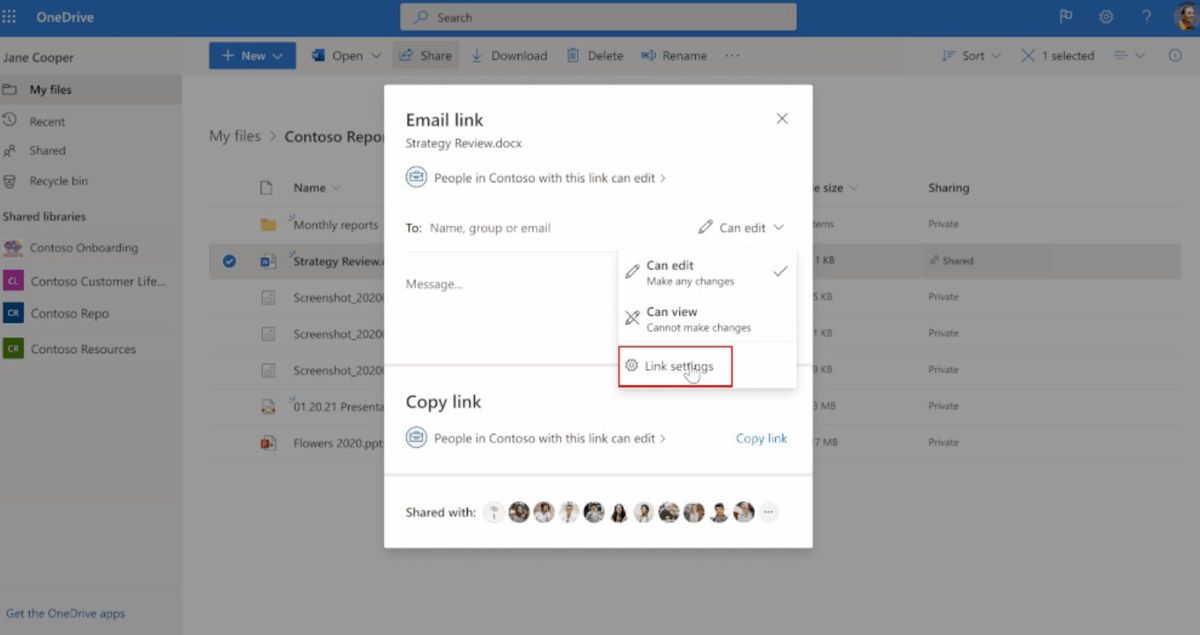Deselect the Strategy Review.docx selection checkbox
Viewport: 1200px width, 635px height.
pos(229,260)
